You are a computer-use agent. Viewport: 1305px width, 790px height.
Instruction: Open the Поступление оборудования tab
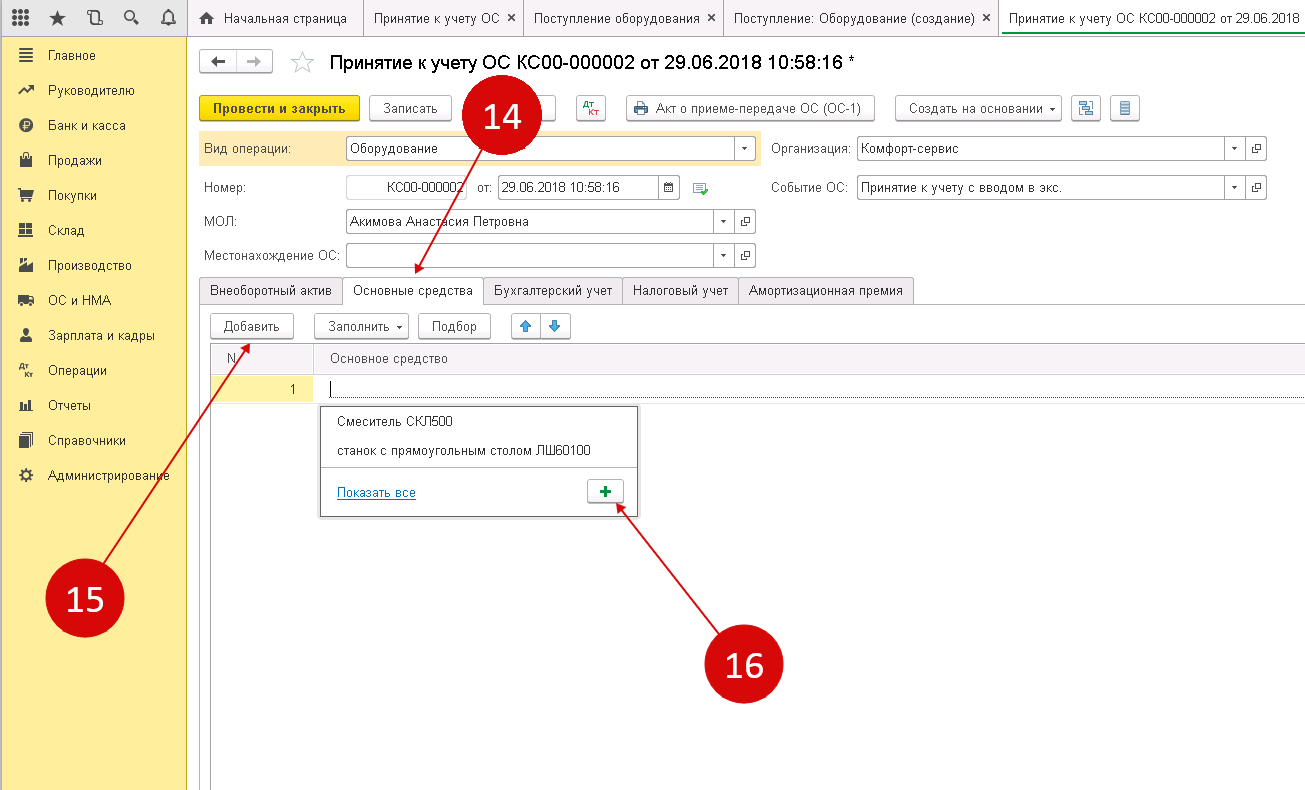(x=616, y=18)
